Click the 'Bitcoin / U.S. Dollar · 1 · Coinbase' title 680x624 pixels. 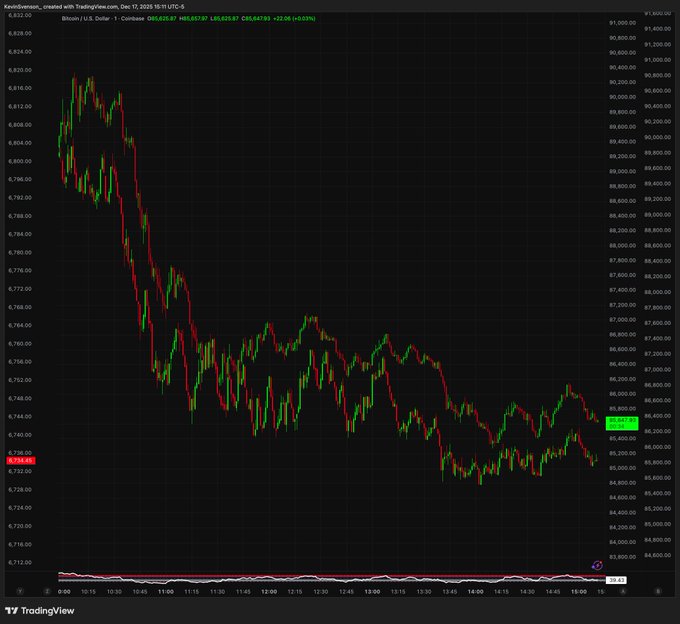[103, 19]
